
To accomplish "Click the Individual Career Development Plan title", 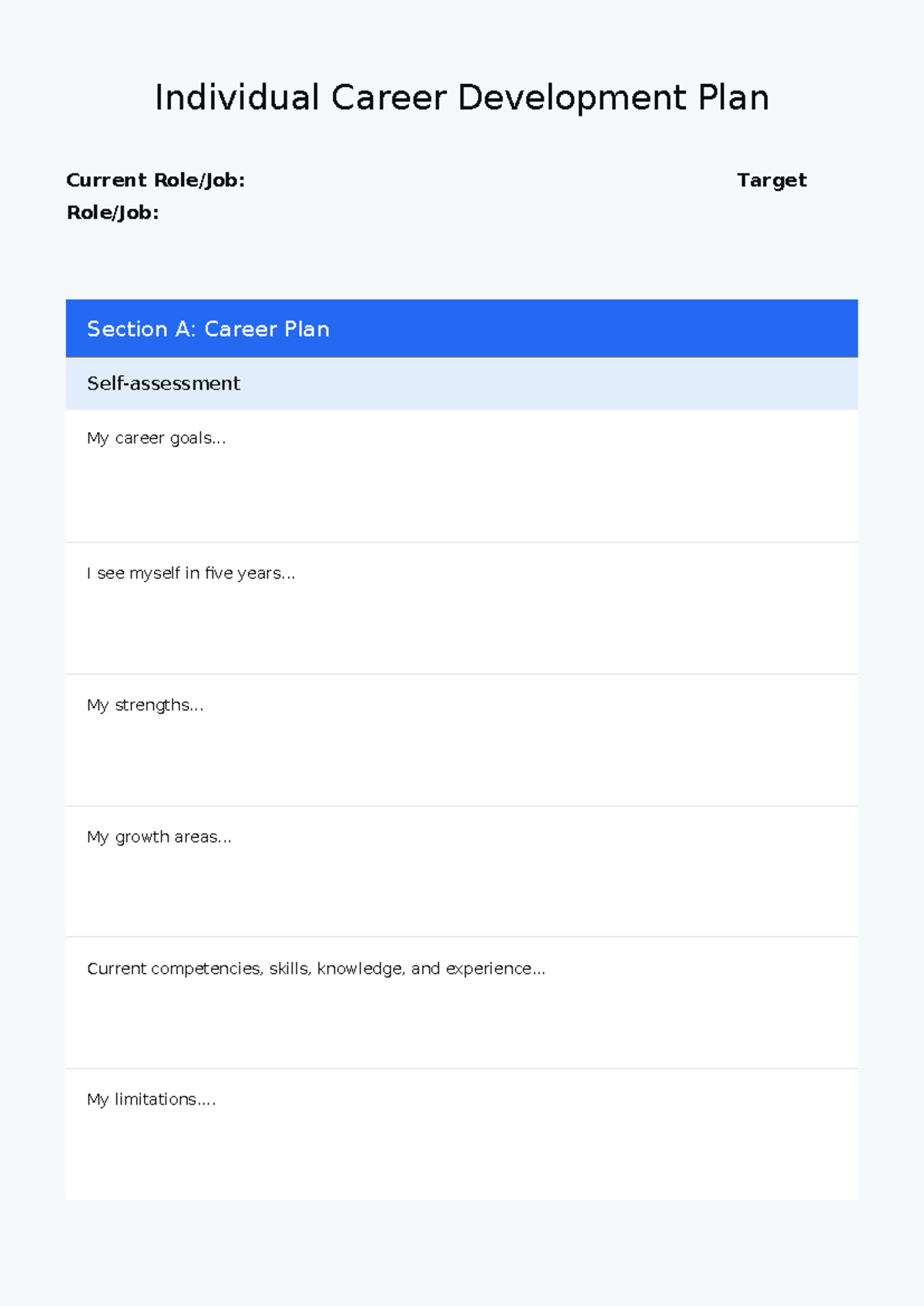I will [462, 98].
